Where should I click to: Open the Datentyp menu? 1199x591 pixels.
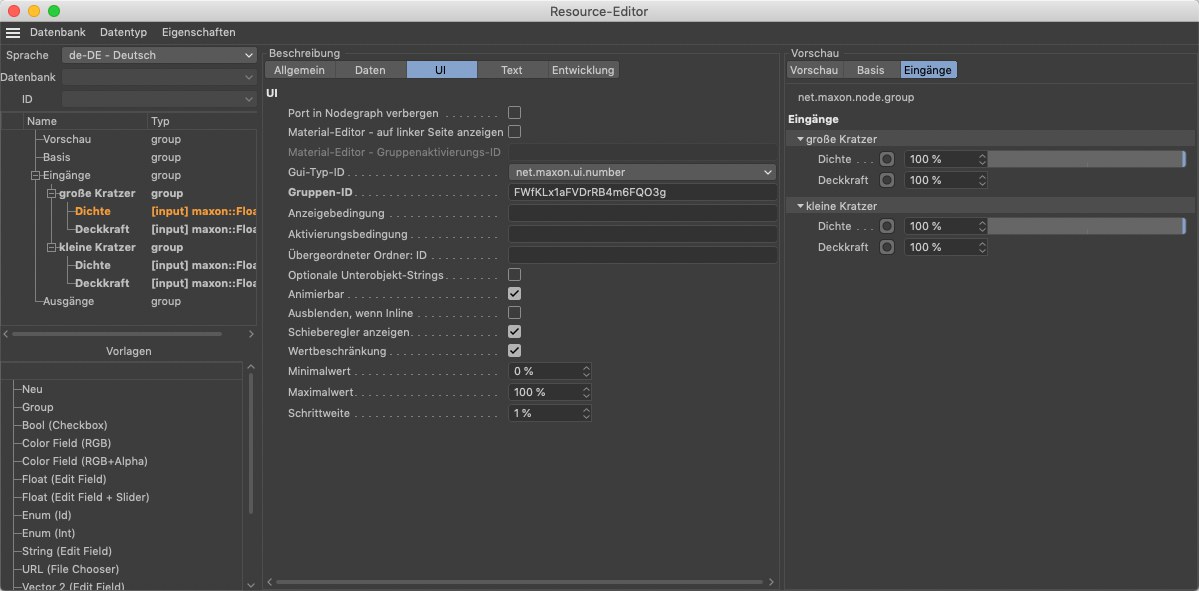tap(123, 33)
